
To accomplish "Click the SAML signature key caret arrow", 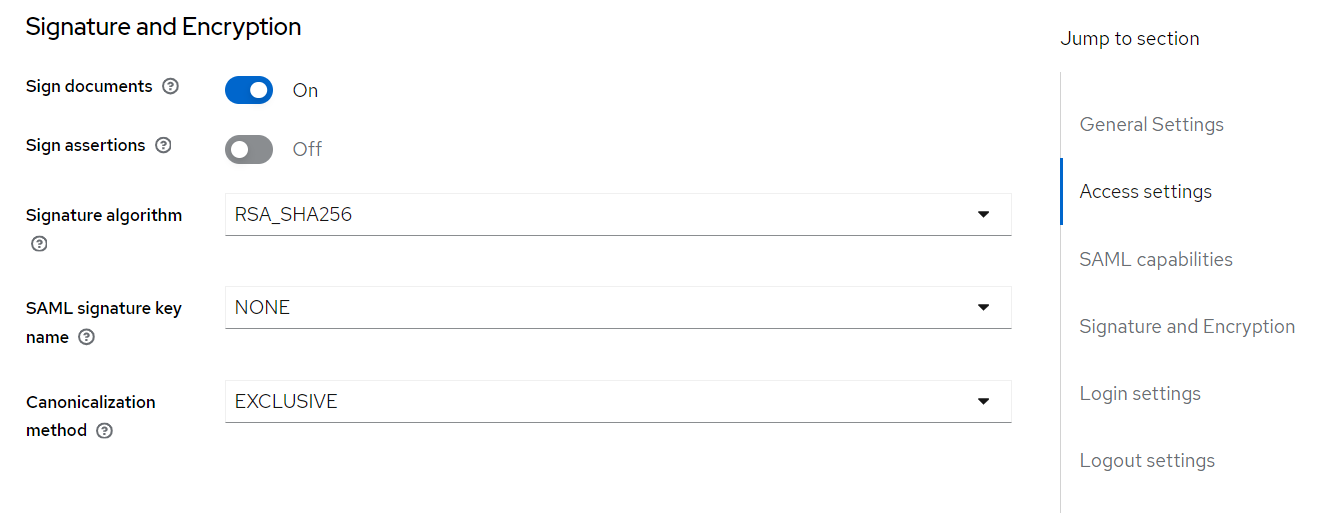I will 983,308.
